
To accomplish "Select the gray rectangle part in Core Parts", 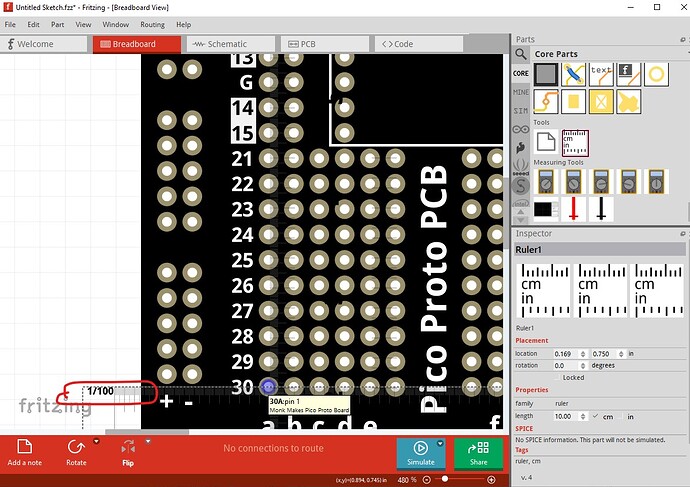I will 546,74.
